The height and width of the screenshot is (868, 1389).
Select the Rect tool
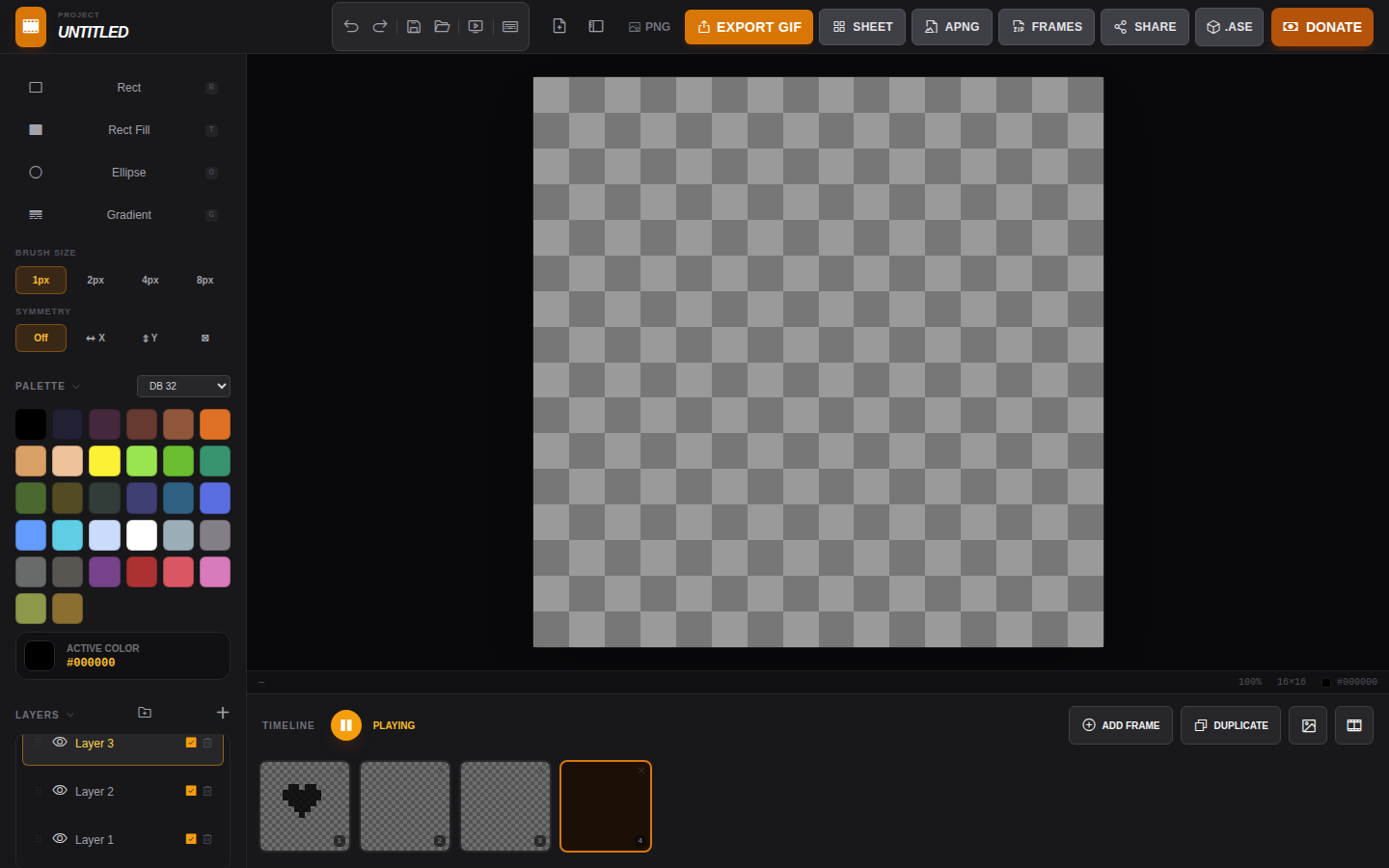(x=123, y=88)
